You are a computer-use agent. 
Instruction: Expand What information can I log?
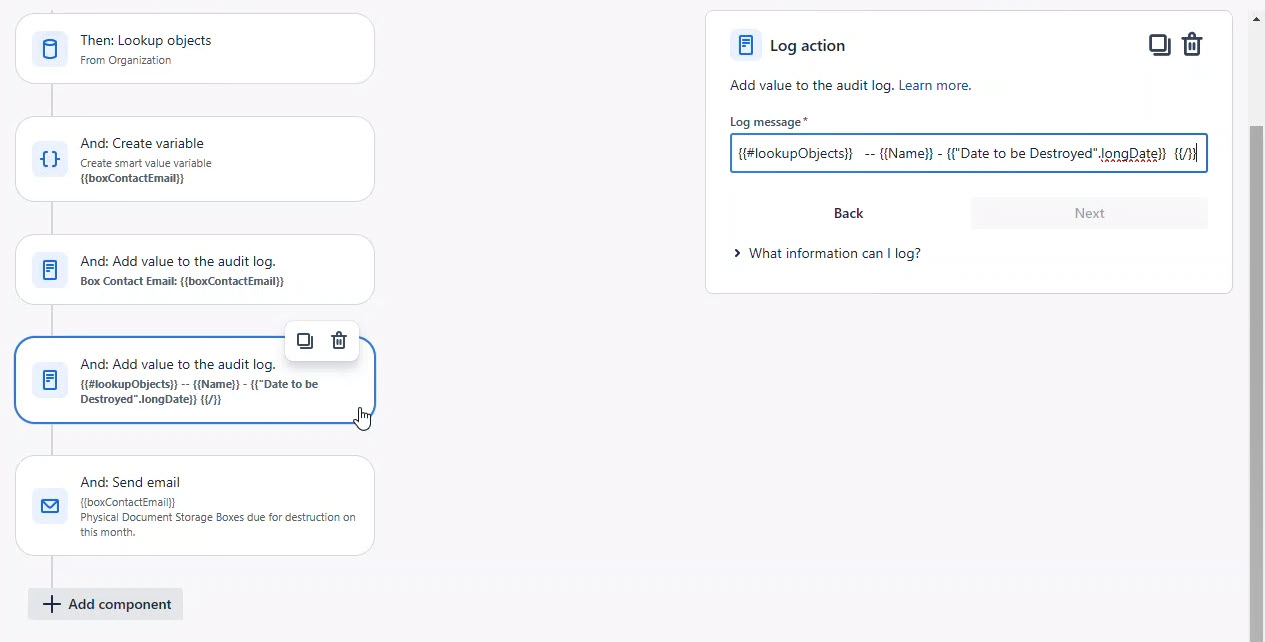(826, 253)
